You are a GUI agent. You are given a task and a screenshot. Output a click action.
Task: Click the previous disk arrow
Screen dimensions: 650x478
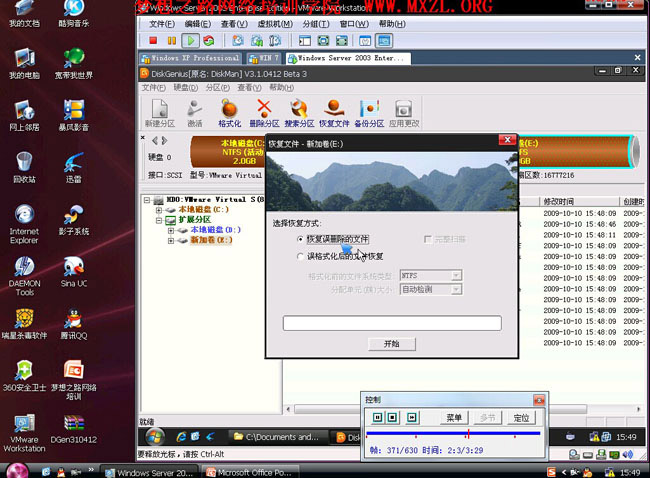155,141
